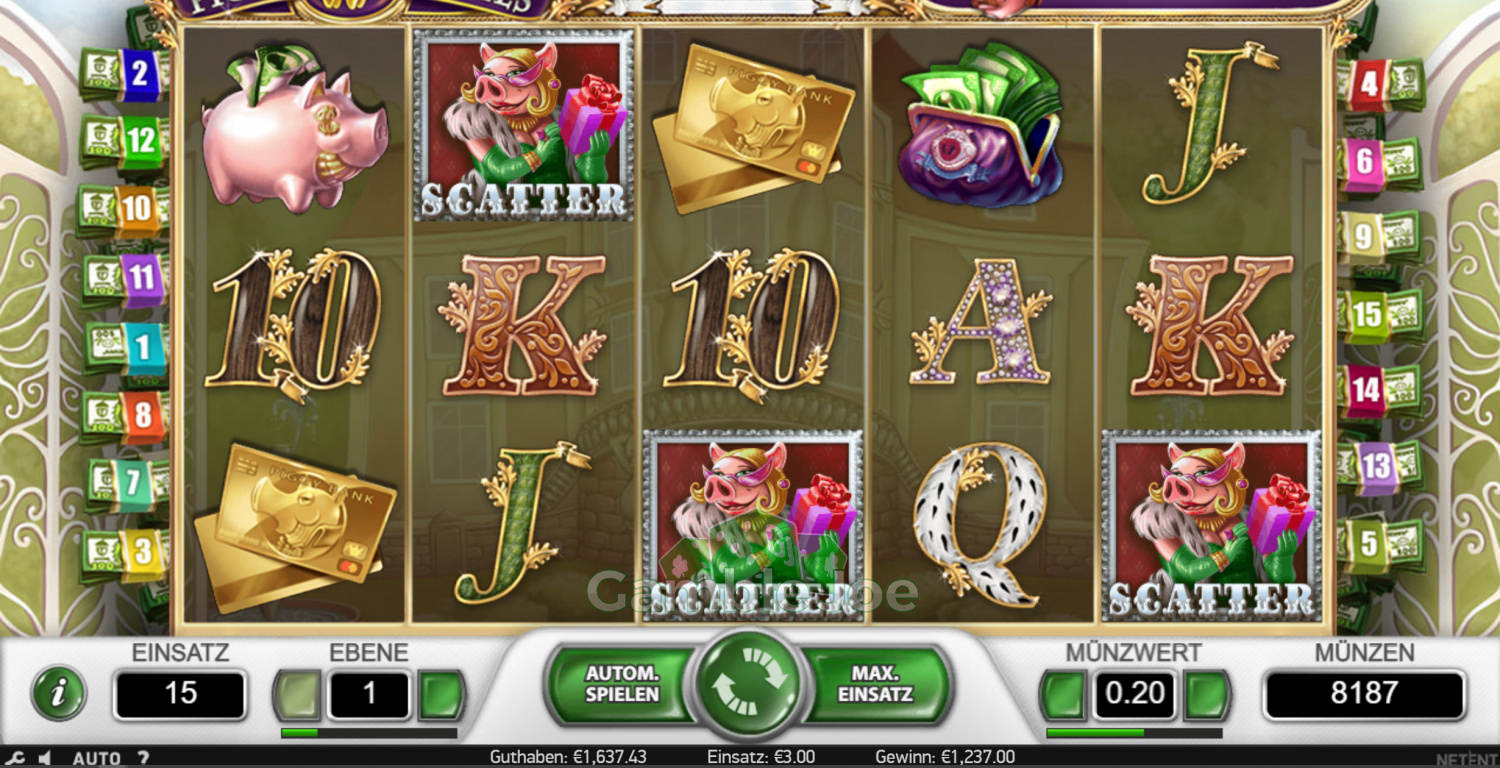Open help with the question mark icon
The width and height of the screenshot is (1500, 768).
pos(143,758)
